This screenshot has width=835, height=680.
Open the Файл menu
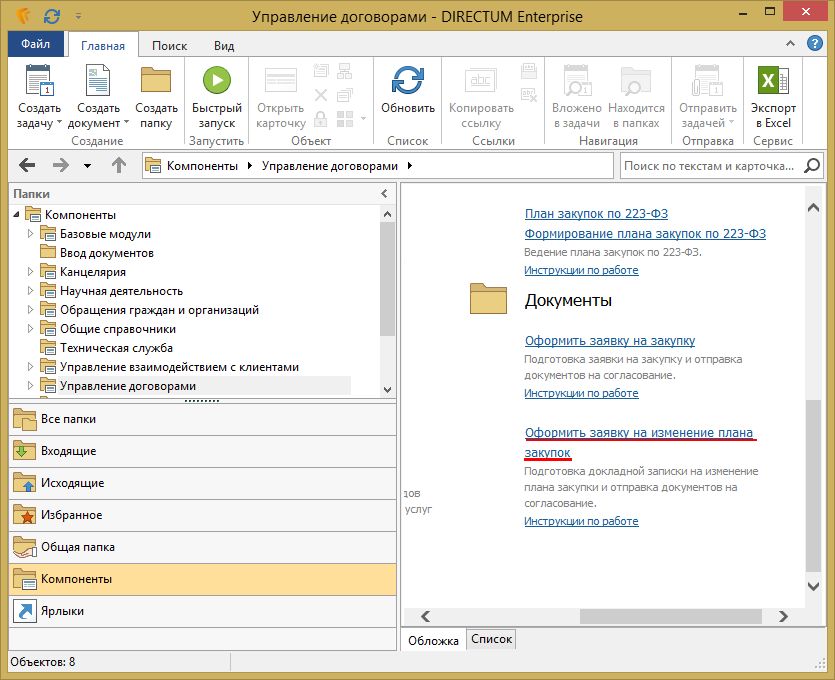click(36, 45)
